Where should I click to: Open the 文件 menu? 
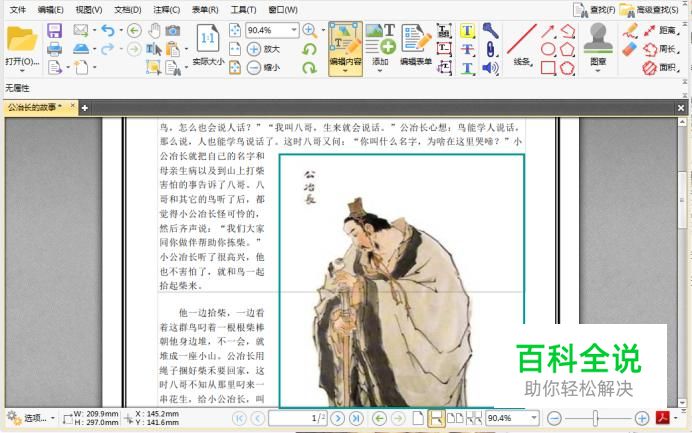click(18, 9)
